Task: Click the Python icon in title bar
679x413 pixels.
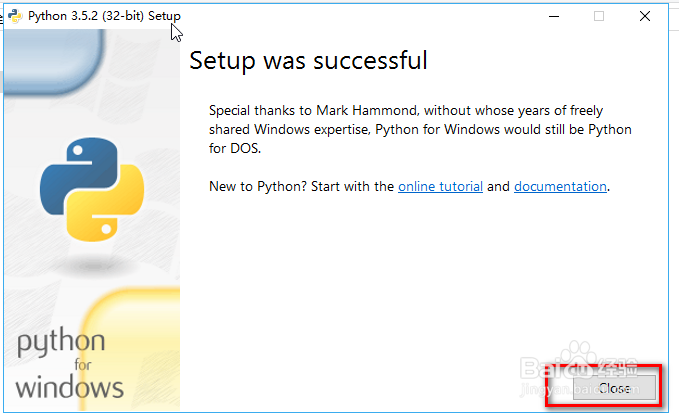Action: tap(15, 16)
